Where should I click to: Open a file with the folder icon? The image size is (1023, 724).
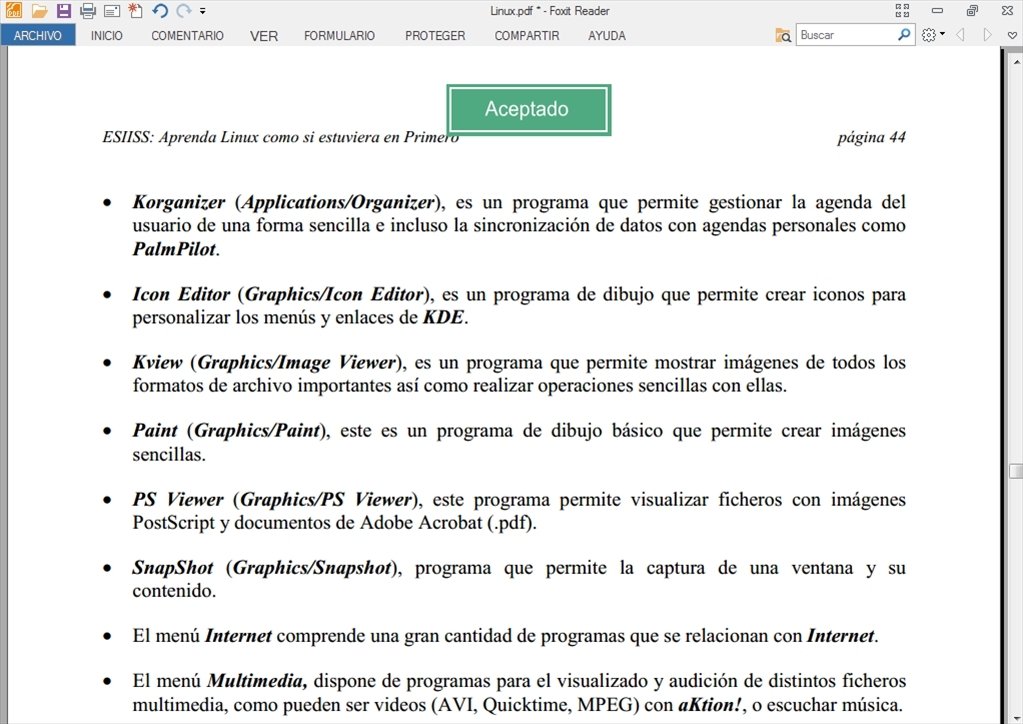pos(39,11)
